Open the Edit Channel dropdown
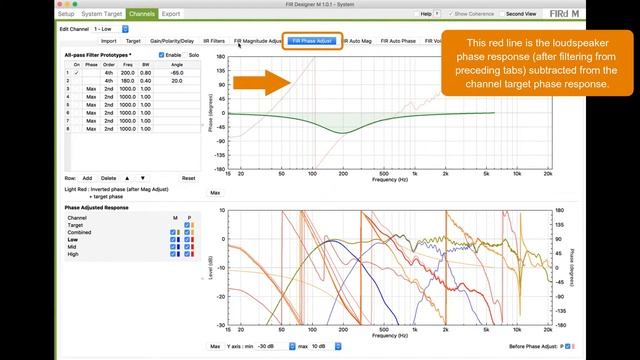This screenshot has width=640, height=360. click(x=110, y=29)
